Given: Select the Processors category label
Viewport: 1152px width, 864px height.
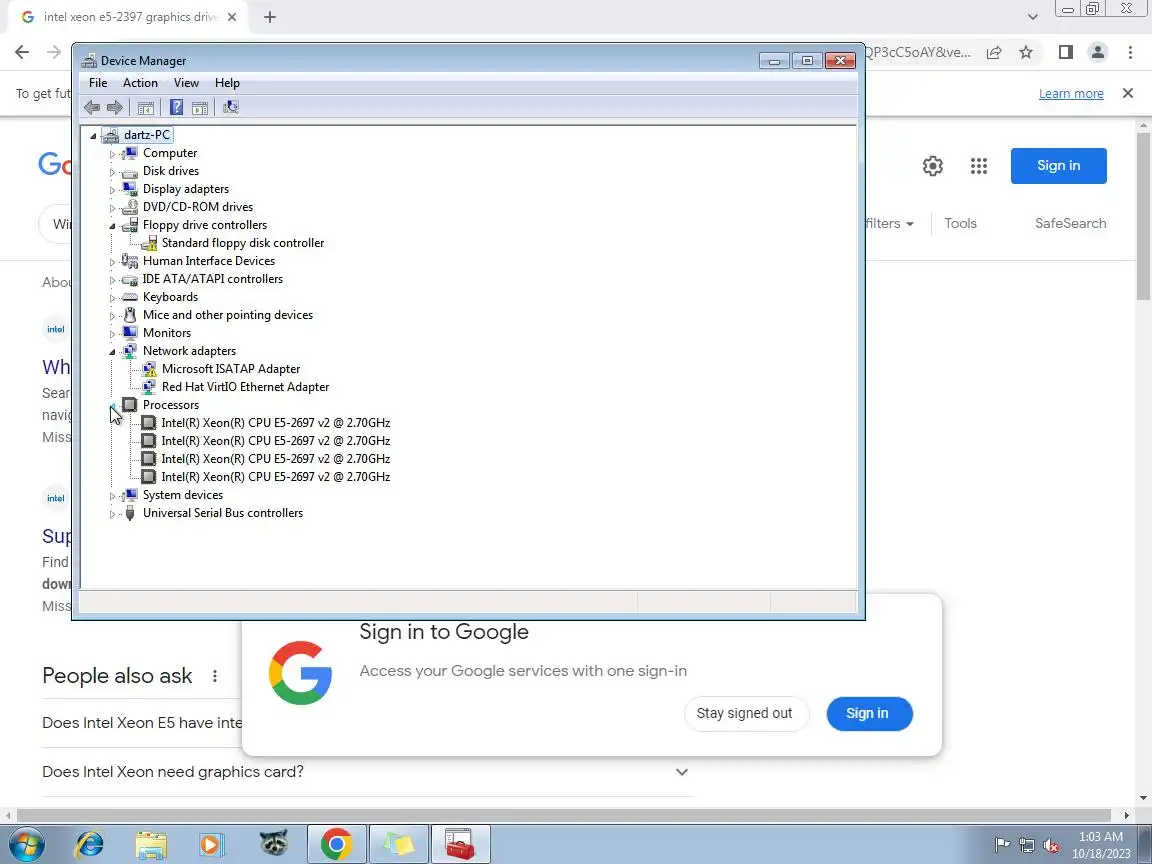Looking at the screenshot, I should [170, 405].
